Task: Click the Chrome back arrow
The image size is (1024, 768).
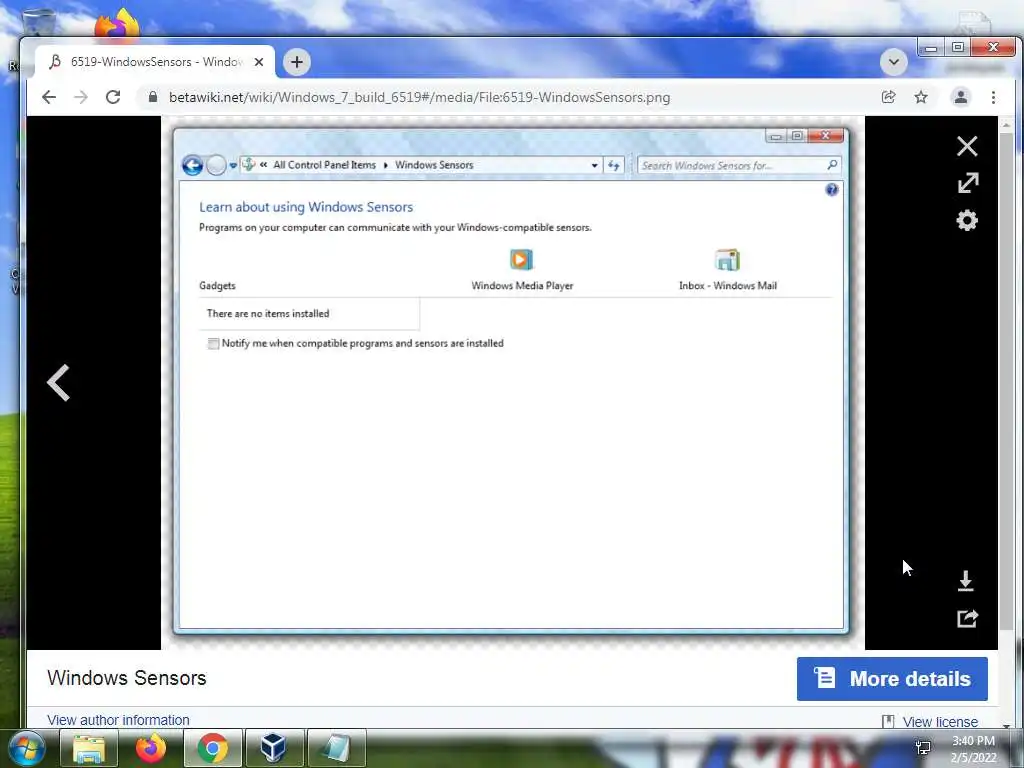Action: coord(49,97)
